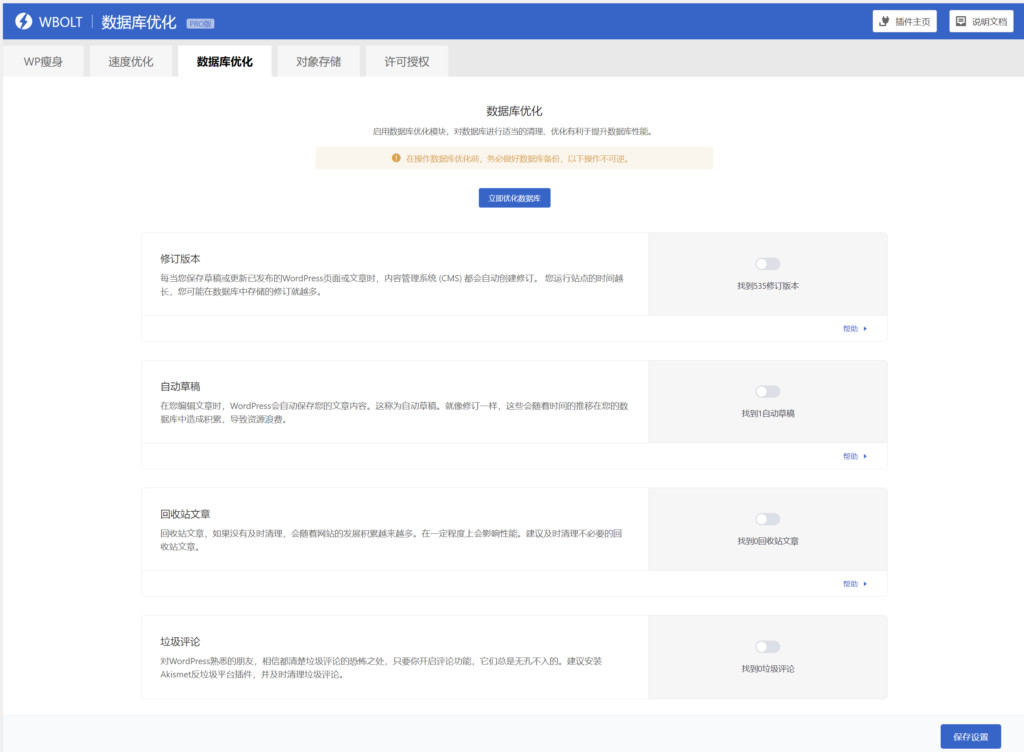Toggle the 垃圾评论 cleanup switch
Image resolution: width=1024 pixels, height=752 pixels.
(x=767, y=647)
